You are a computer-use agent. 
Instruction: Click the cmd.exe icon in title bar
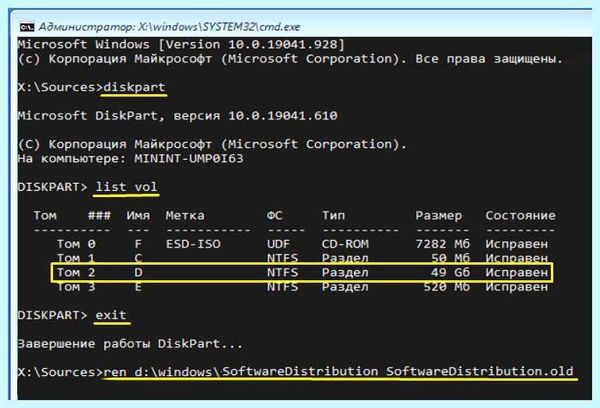click(x=27, y=27)
